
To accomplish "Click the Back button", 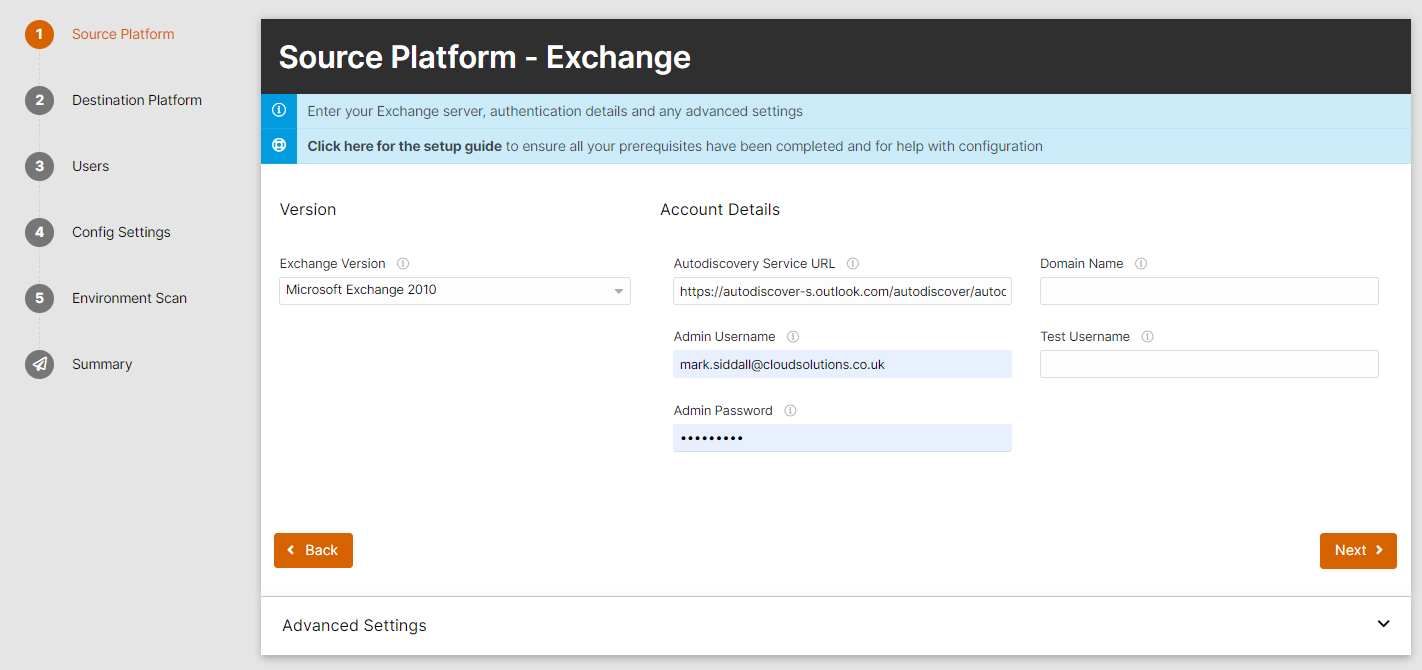I will pos(313,550).
